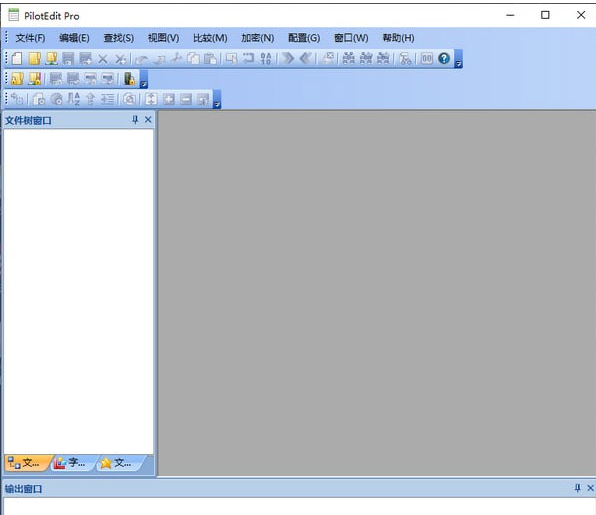Switch to the 字... chart tab

70,463
